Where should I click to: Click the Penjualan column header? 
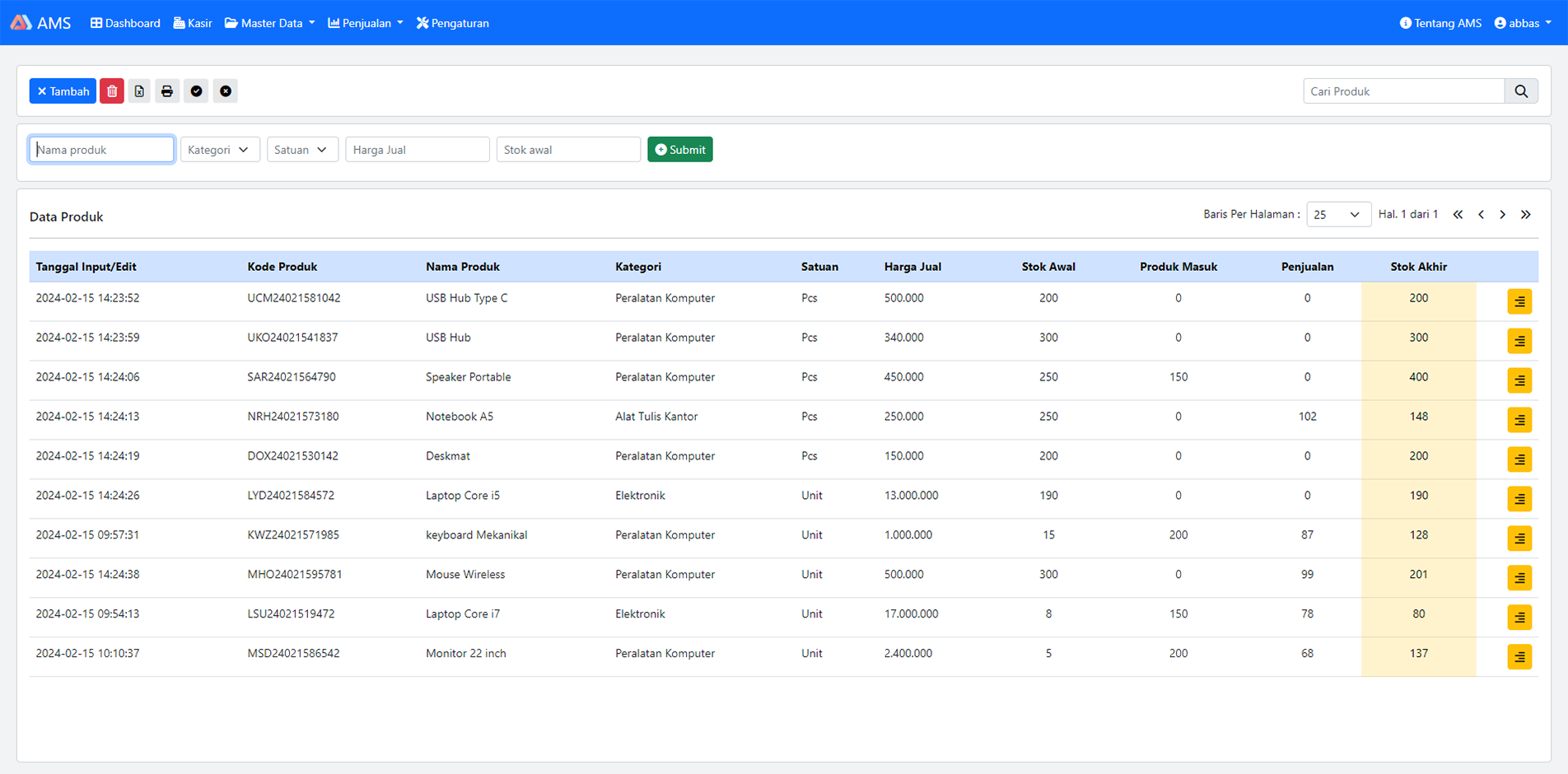coord(1308,267)
